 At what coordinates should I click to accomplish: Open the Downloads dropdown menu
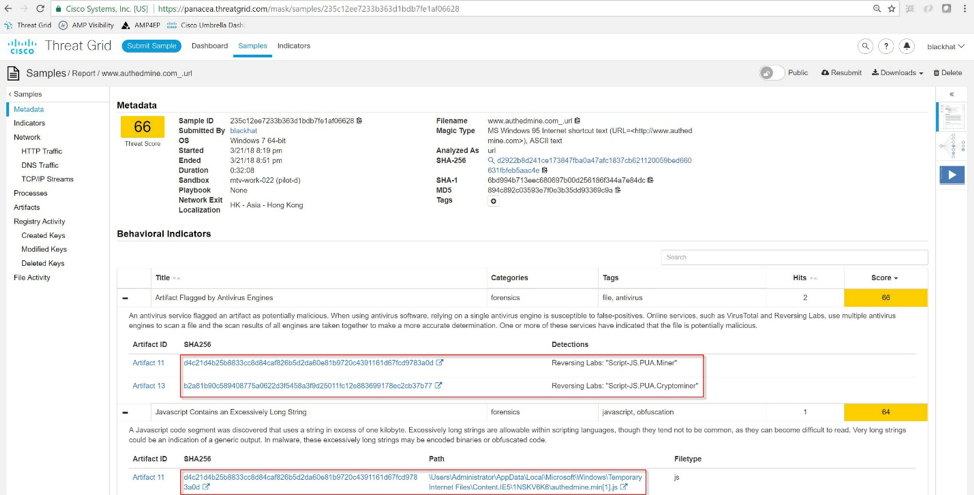point(897,73)
